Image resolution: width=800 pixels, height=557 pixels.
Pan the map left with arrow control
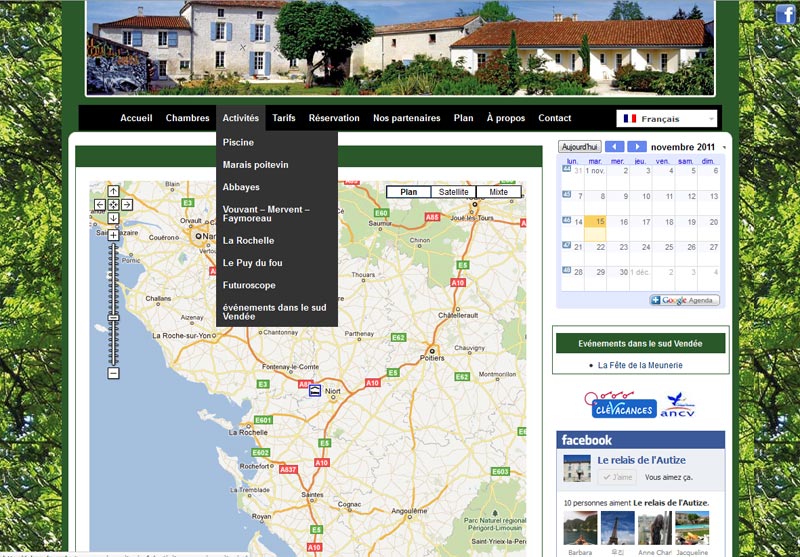click(100, 205)
